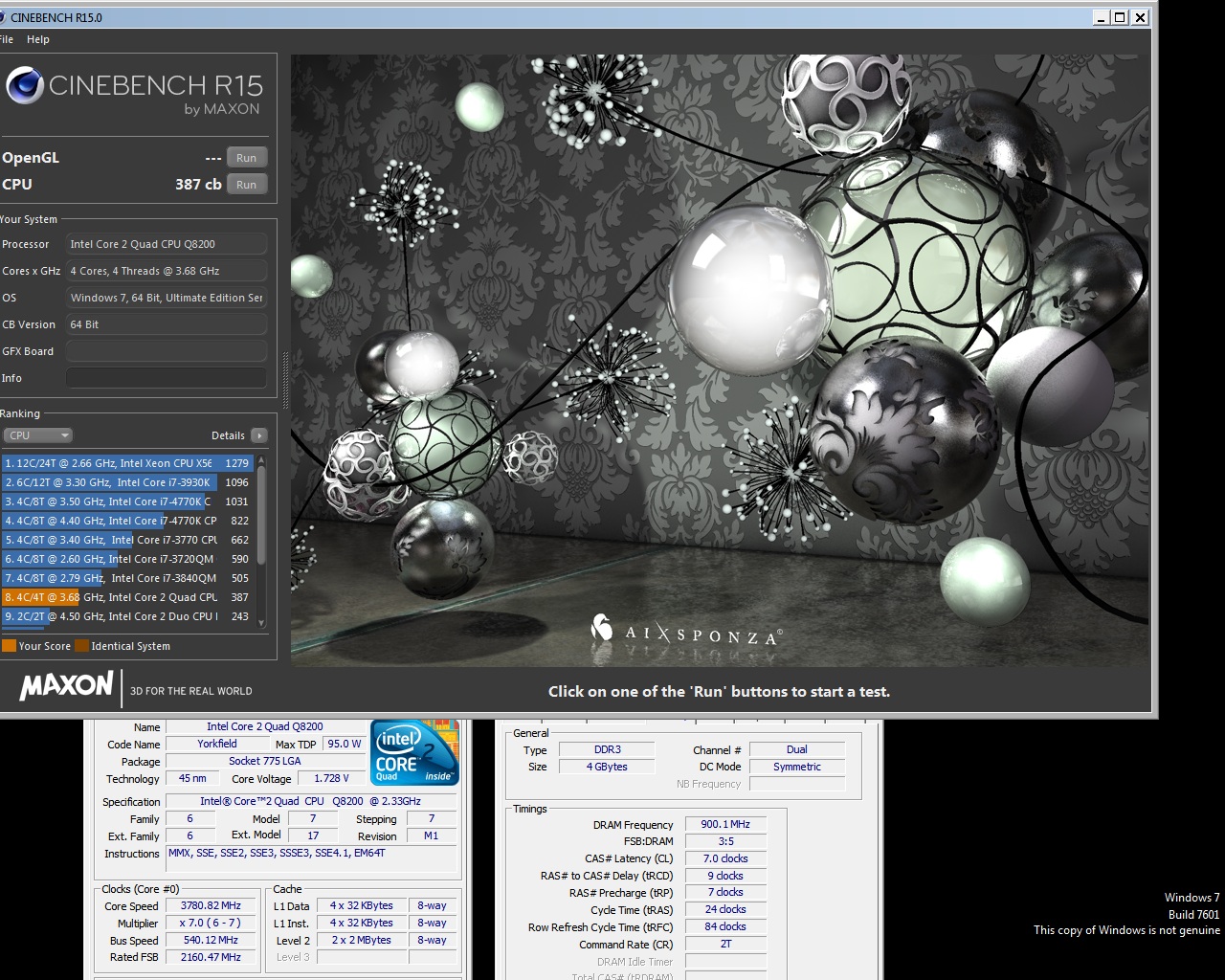Click CAS# Latency 7.0 clocks value
1225x980 pixels.
(x=725, y=858)
